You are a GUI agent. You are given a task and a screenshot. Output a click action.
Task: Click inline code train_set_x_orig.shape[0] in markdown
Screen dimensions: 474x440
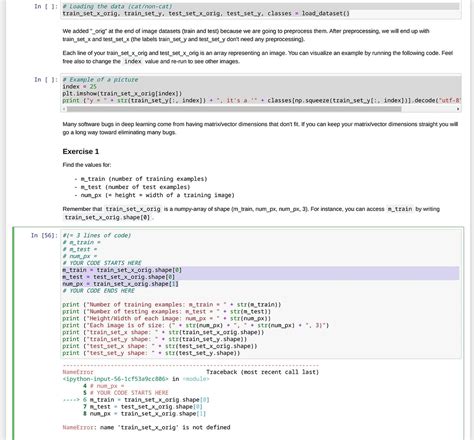tap(107, 217)
